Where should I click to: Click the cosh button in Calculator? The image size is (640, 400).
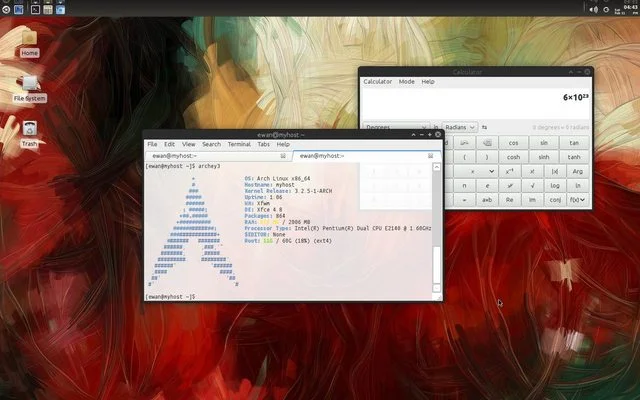pos(513,157)
